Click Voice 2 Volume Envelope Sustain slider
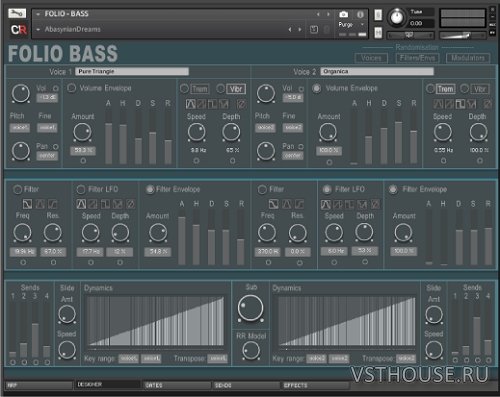500x397 pixels. tap(399, 137)
